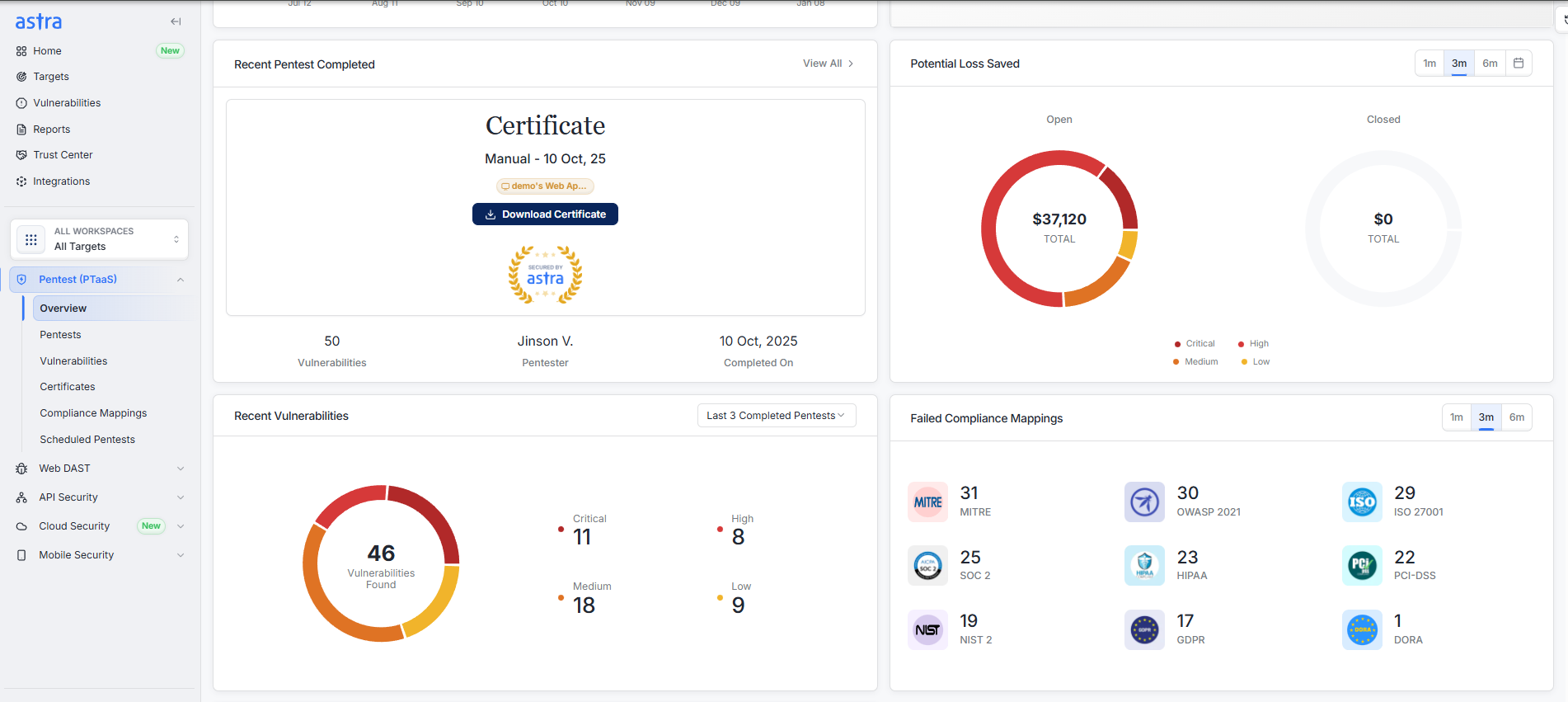
Task: Select 3m range in Potential Loss Saved
Action: (1459, 64)
